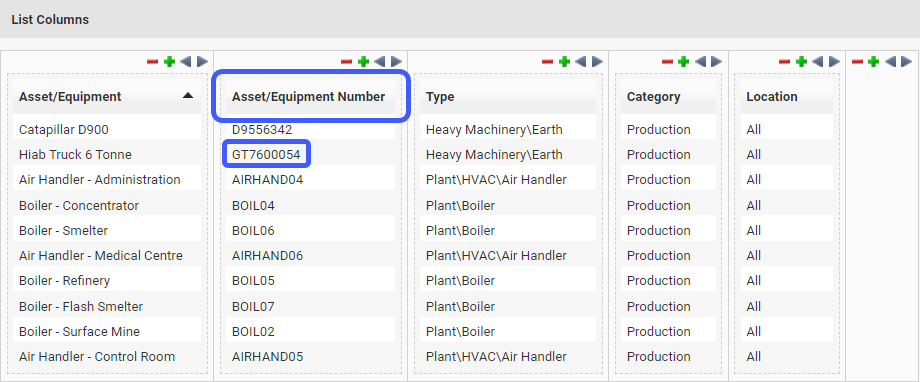
Task: Click the Category column header
Action: (668, 97)
